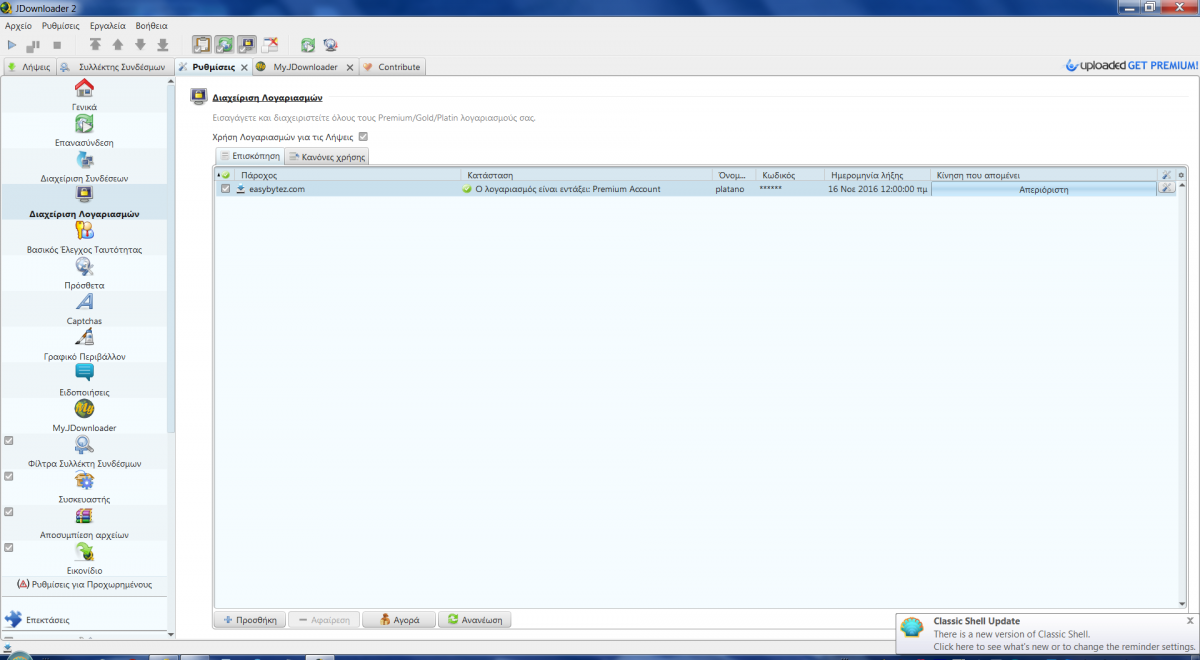Open the Βοήθεια menu
This screenshot has width=1200, height=660.
tap(152, 25)
